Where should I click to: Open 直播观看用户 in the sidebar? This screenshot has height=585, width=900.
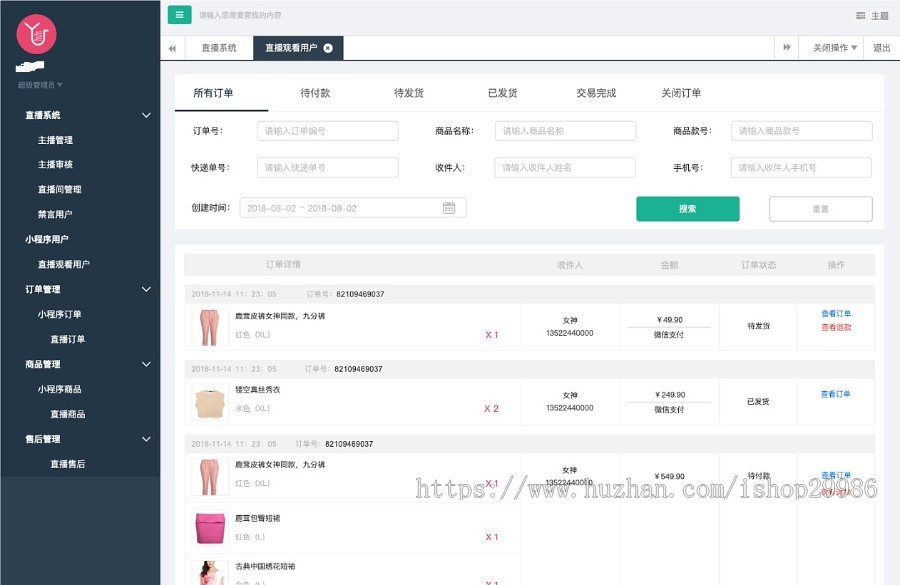click(64, 265)
